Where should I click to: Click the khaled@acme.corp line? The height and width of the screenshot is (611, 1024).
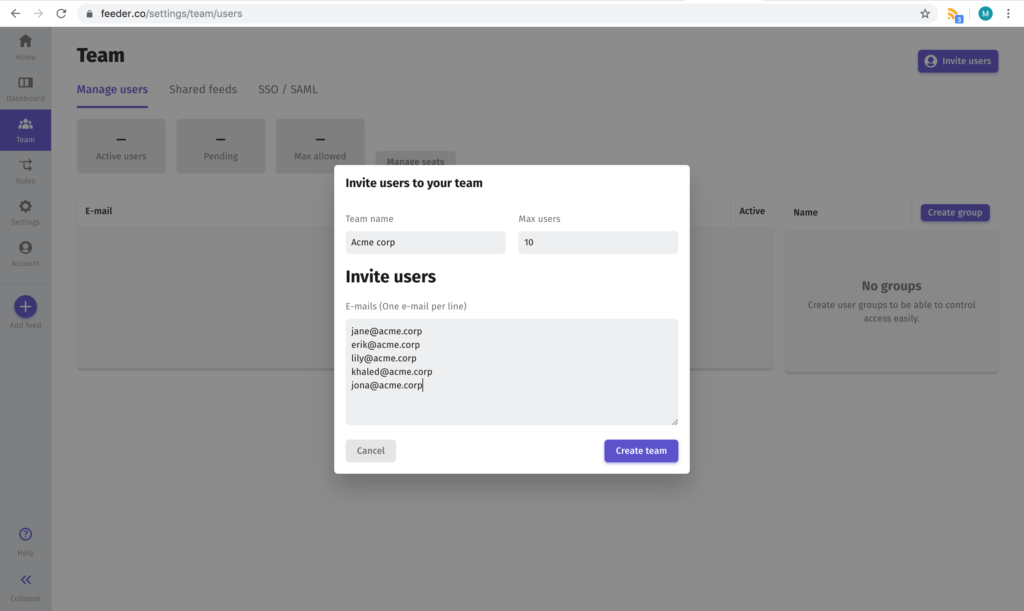tap(392, 371)
